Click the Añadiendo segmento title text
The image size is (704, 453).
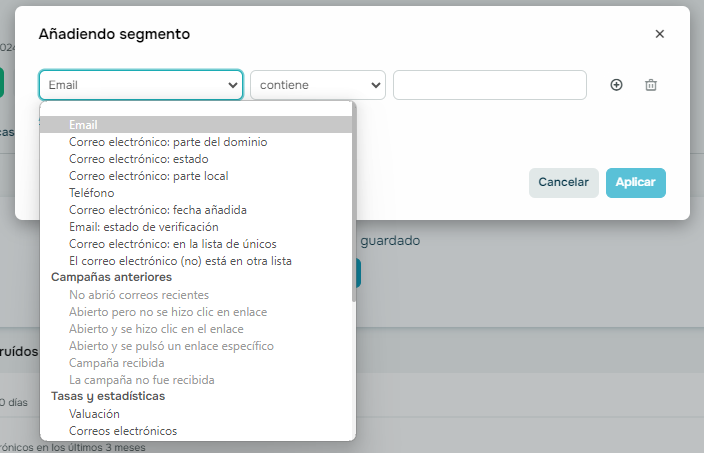pyautogui.click(x=114, y=34)
